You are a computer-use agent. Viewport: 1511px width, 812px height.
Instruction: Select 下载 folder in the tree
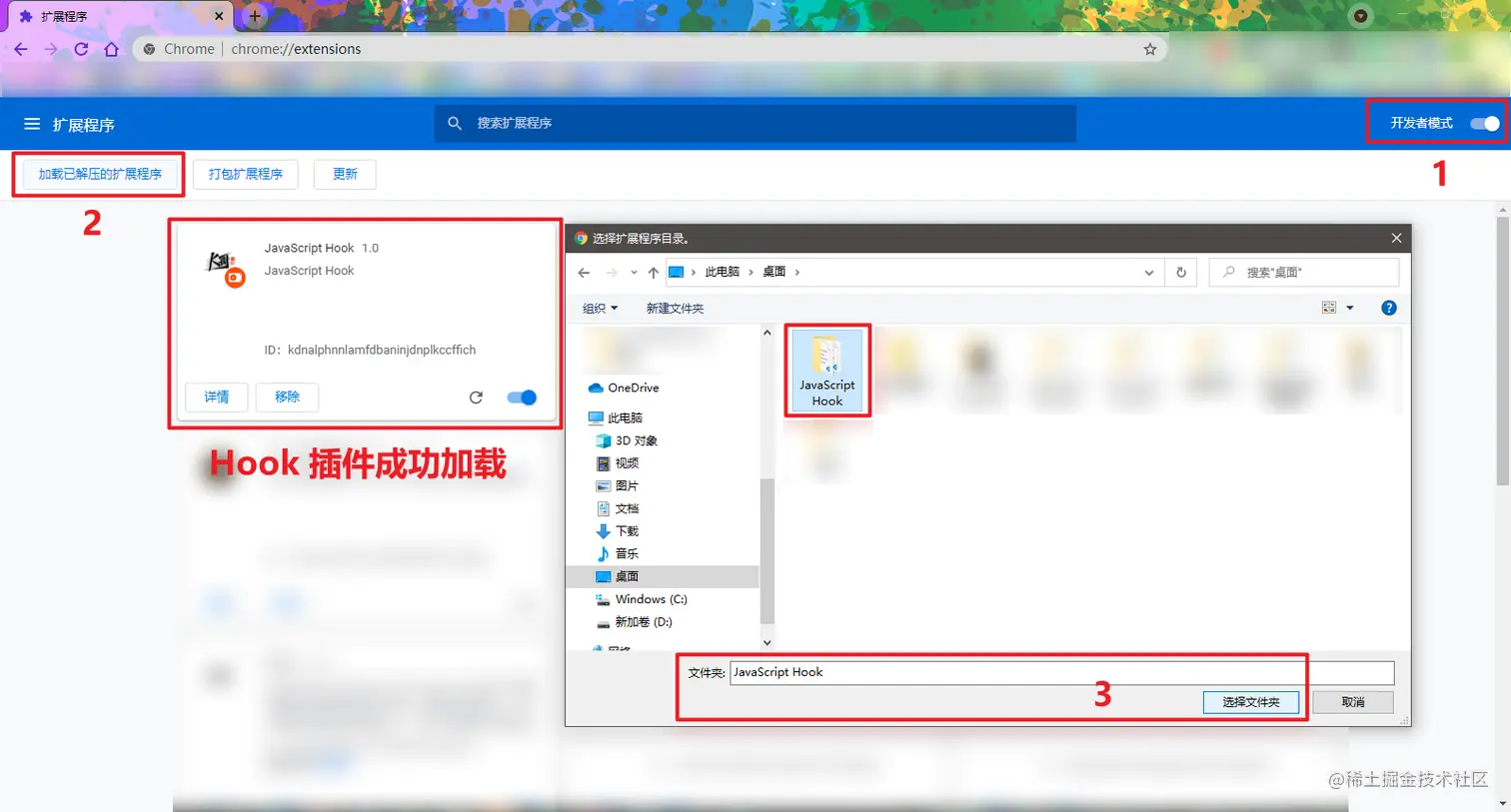[x=618, y=531]
